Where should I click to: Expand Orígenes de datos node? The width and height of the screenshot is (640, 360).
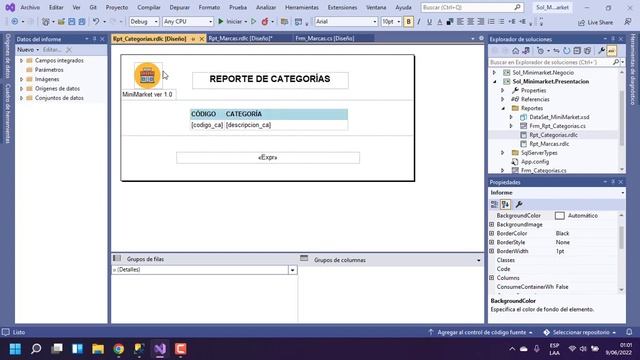(x=21, y=89)
